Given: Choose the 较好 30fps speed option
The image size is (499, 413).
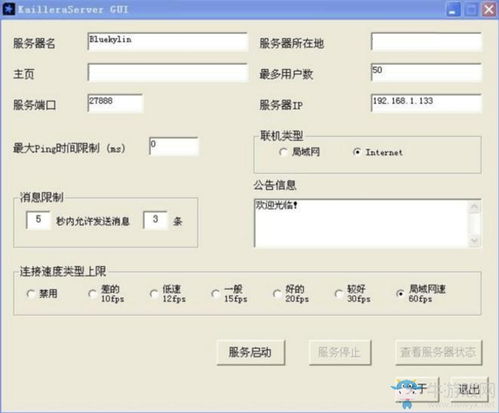Looking at the screenshot, I should 338,294.
